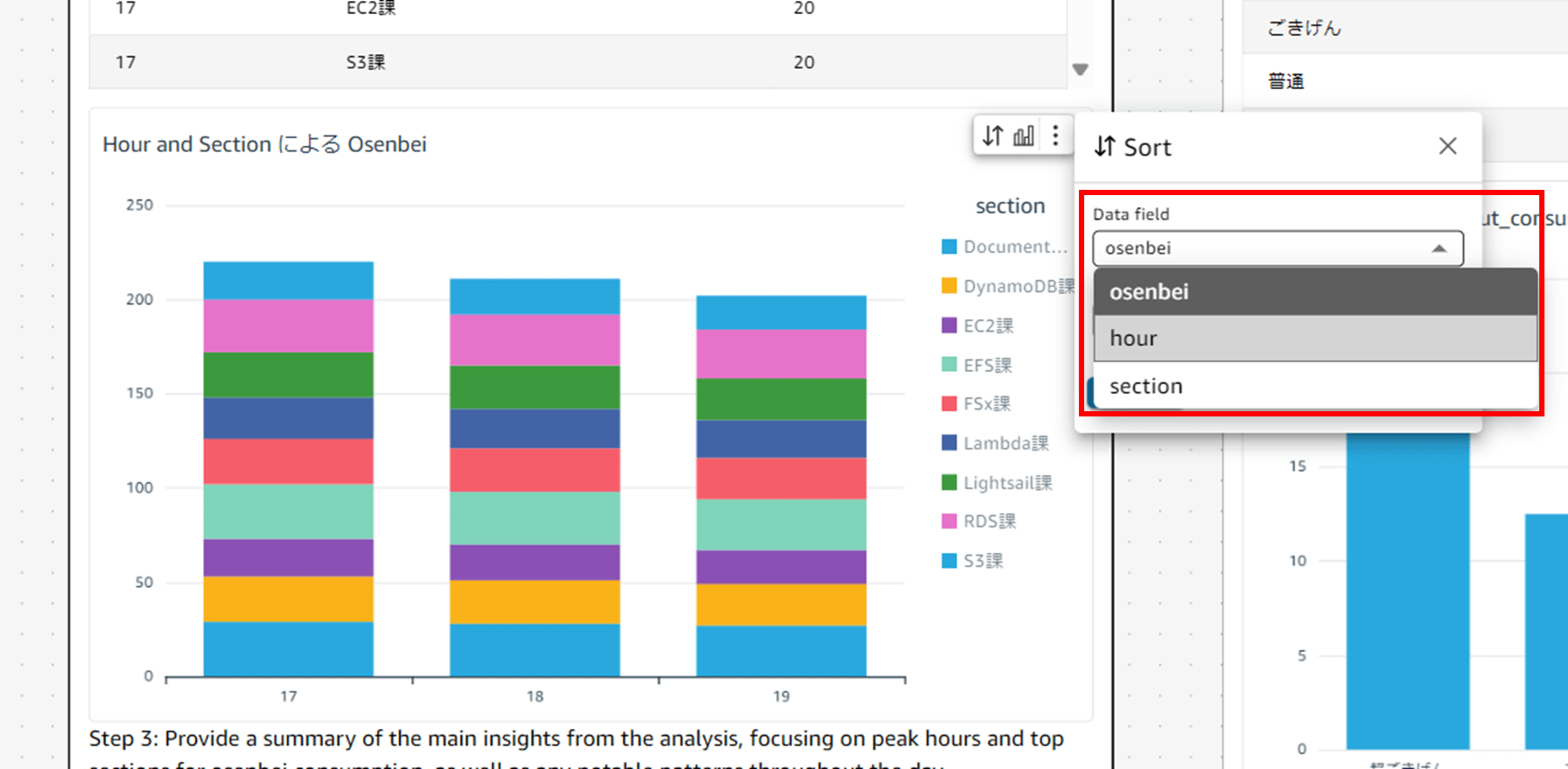Click RDS課 legend entry
The width and height of the screenshot is (1568, 769).
(978, 521)
